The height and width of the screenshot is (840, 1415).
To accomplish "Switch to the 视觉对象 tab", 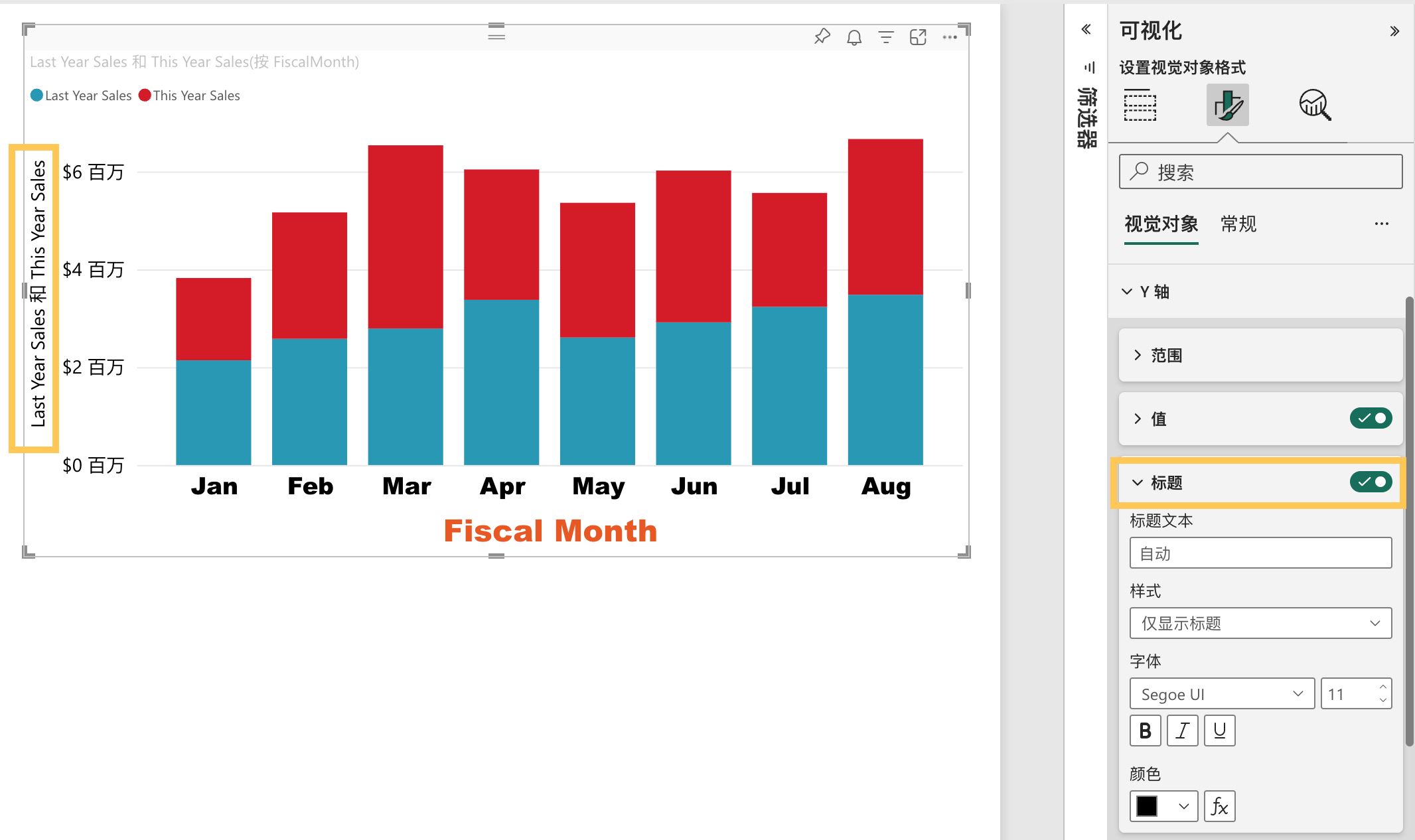I will (x=1161, y=224).
